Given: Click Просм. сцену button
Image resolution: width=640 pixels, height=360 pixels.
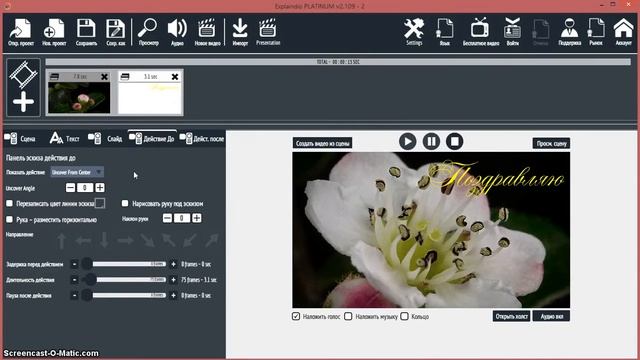Looking at the screenshot, I should (x=551, y=143).
